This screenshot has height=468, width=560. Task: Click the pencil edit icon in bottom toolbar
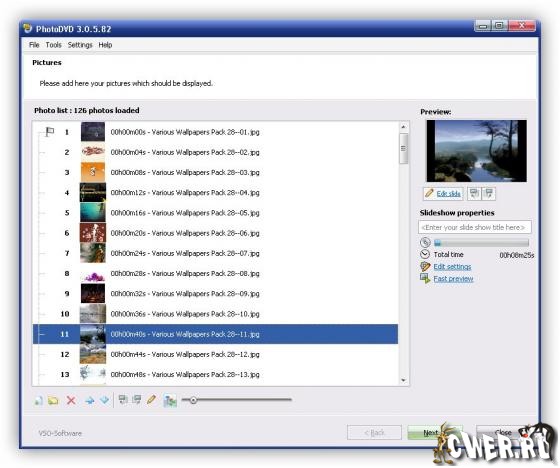[151, 399]
